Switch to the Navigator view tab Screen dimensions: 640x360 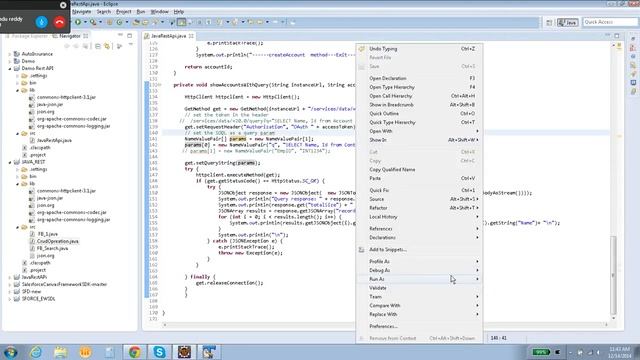click(70, 36)
